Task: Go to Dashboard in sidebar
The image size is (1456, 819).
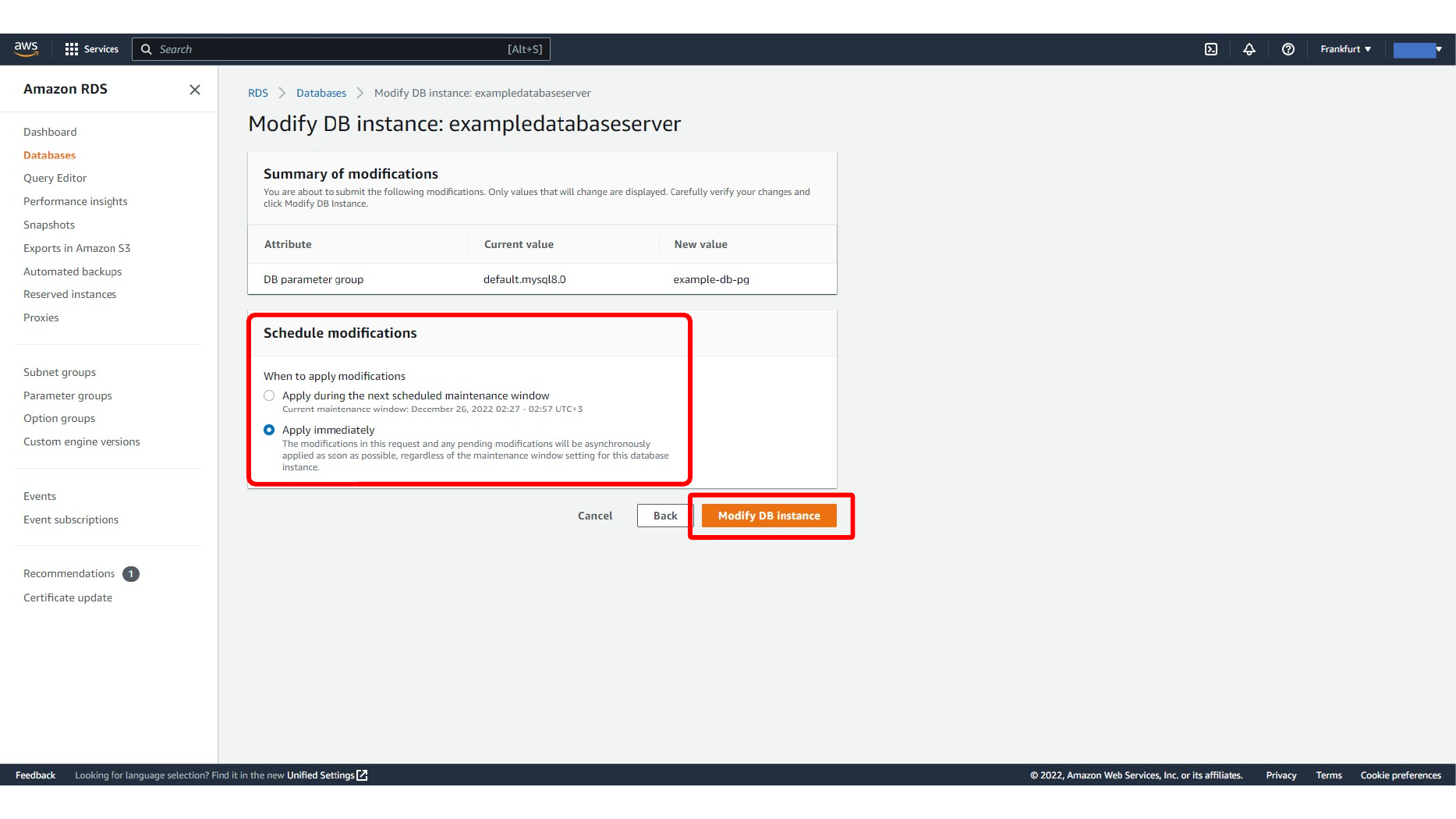Action: click(50, 132)
